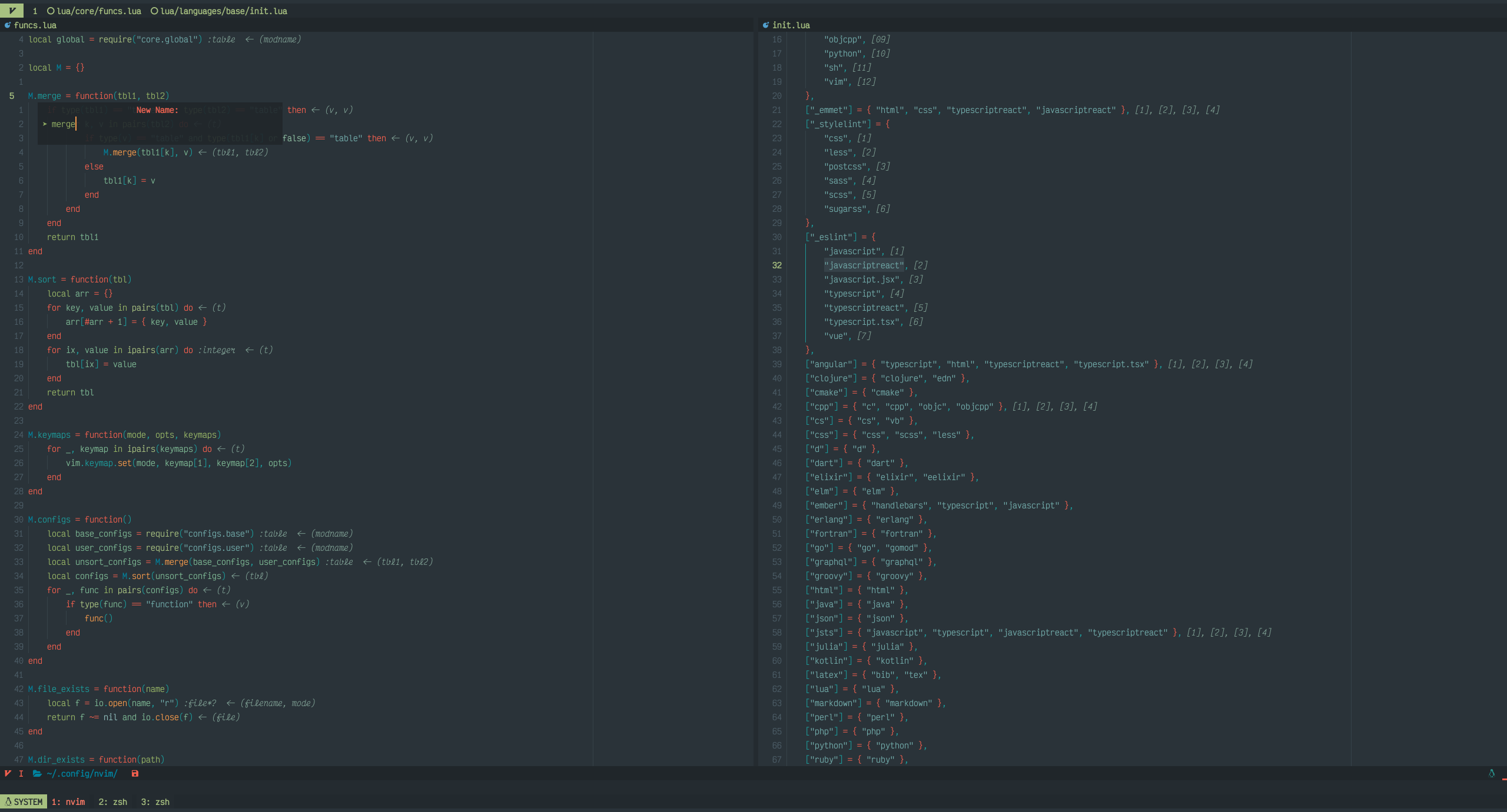
Task: Select tmux window 2: zsh
Action: pyautogui.click(x=113, y=802)
